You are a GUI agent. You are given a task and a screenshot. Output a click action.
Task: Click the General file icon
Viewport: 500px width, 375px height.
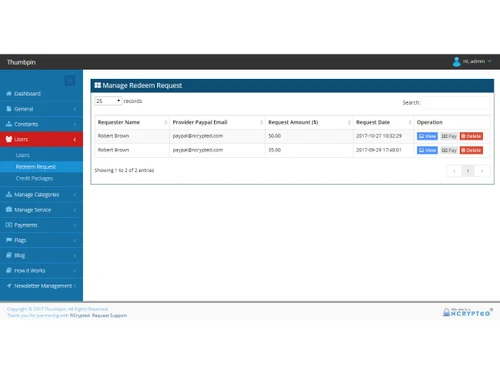coord(9,109)
